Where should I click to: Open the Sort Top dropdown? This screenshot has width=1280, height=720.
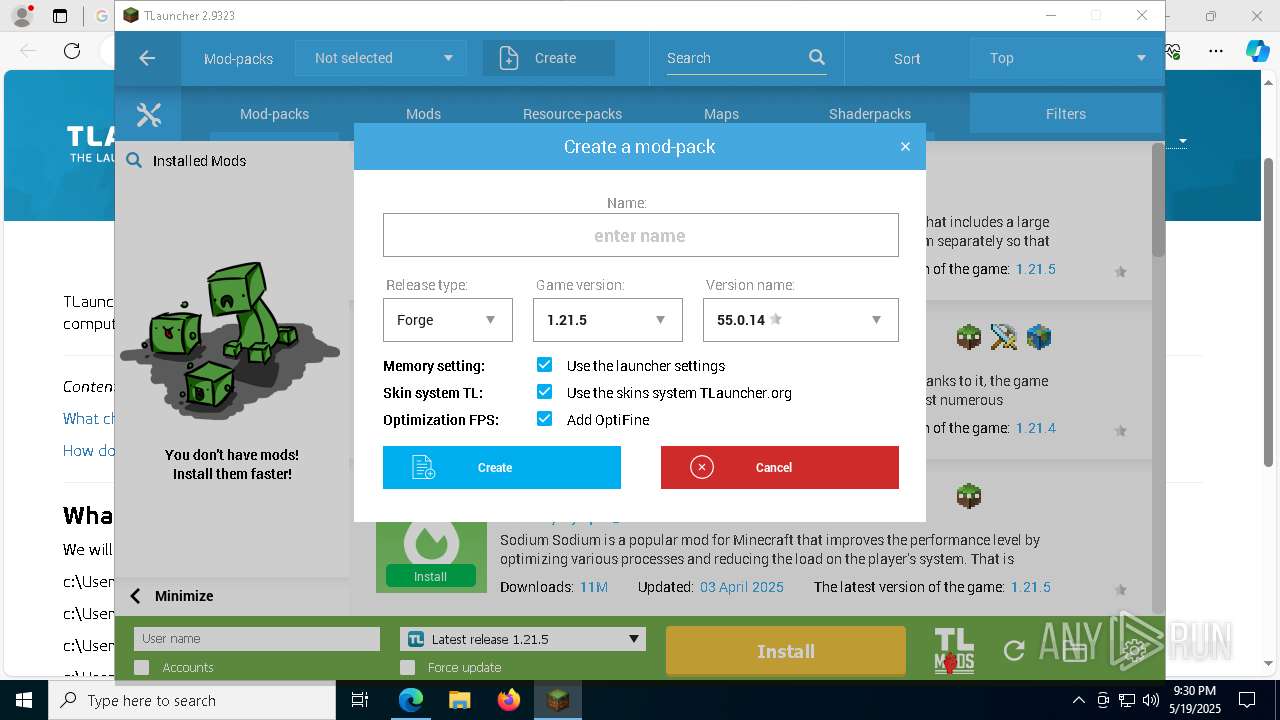click(x=1066, y=58)
